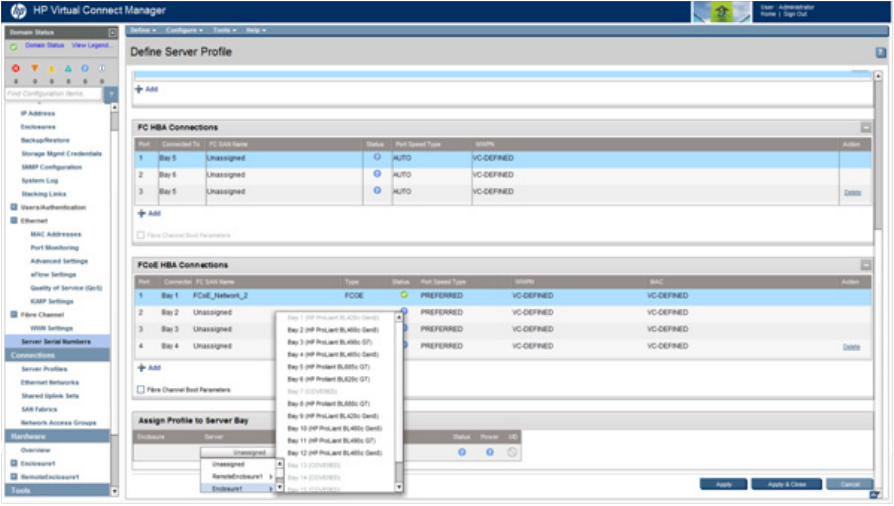Viewport: 894px width, 506px height.
Task: Click the Cancel button
Action: pyautogui.click(x=850, y=484)
